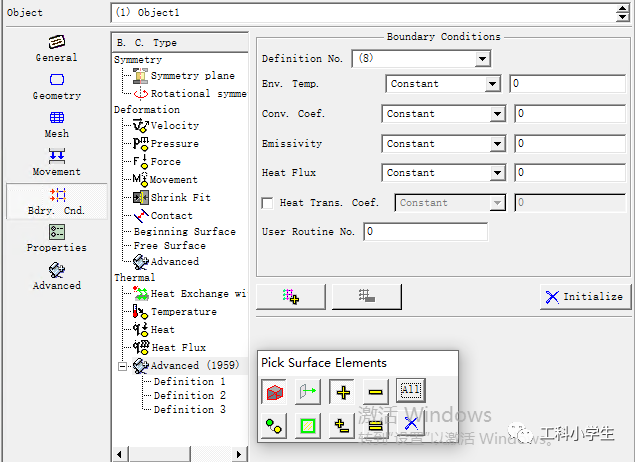Collapse the Advanced (1959) node

point(122,366)
